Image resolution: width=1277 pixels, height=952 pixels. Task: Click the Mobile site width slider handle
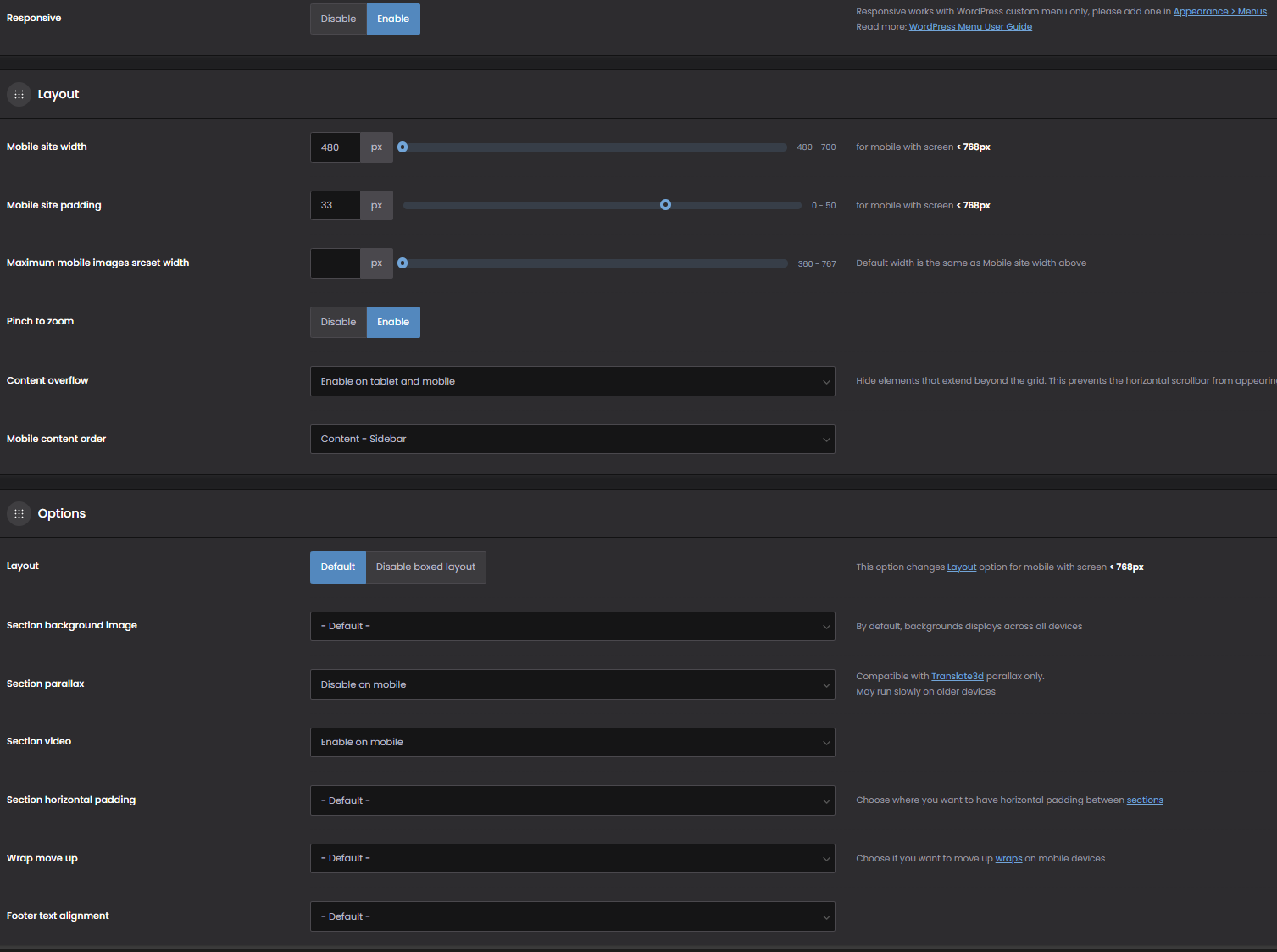(403, 147)
